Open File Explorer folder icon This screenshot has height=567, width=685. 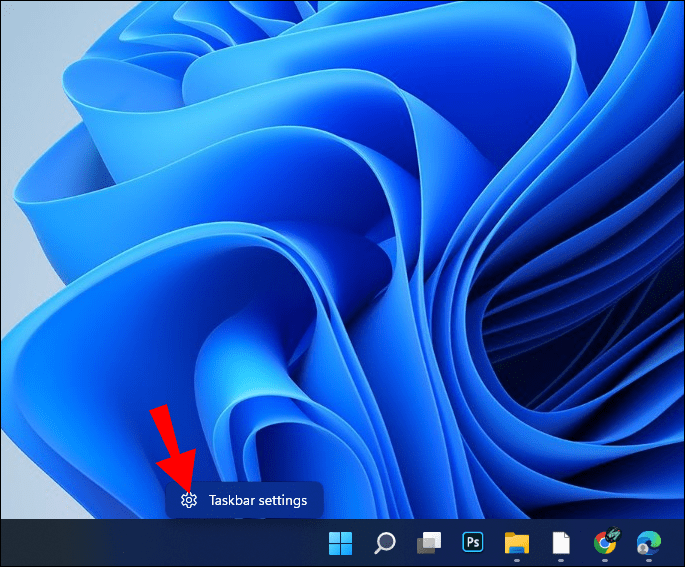(x=517, y=543)
